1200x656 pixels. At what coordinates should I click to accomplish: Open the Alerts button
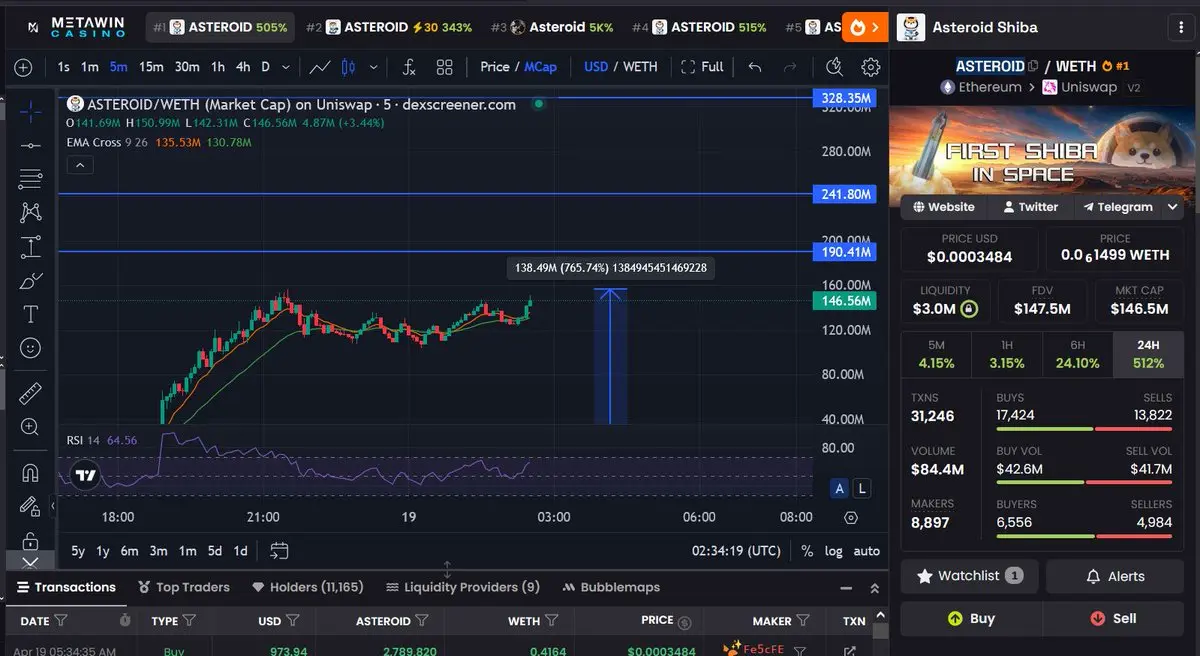pyautogui.click(x=1114, y=576)
